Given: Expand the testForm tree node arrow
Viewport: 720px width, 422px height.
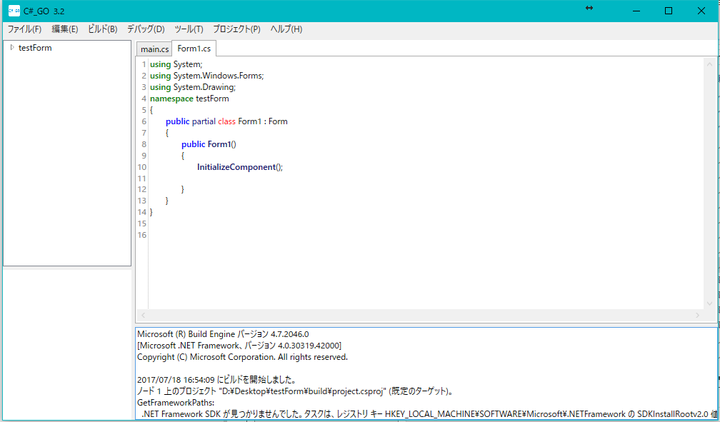Looking at the screenshot, I should click(x=11, y=48).
